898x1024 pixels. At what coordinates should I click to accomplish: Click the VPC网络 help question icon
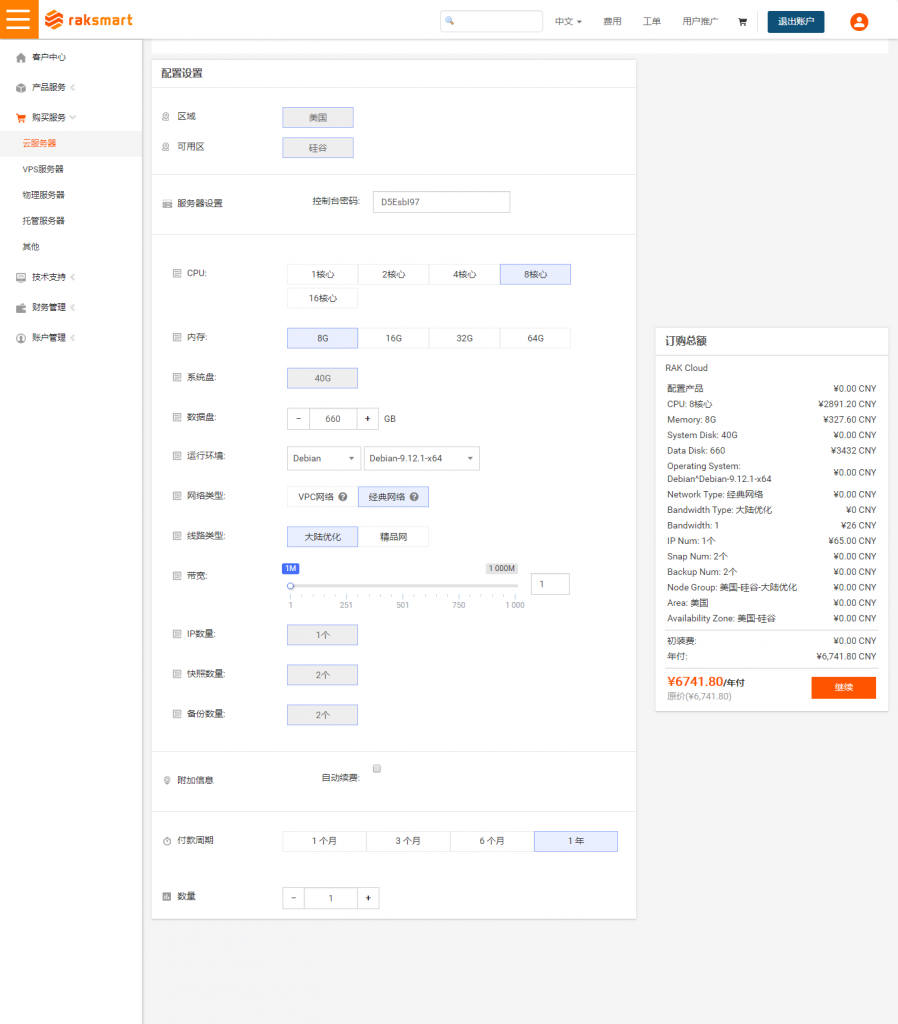[x=343, y=496]
